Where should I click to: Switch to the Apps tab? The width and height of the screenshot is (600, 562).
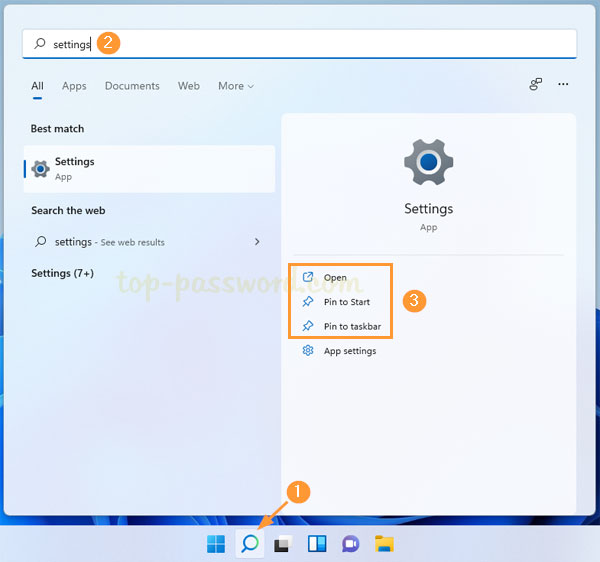tap(74, 86)
